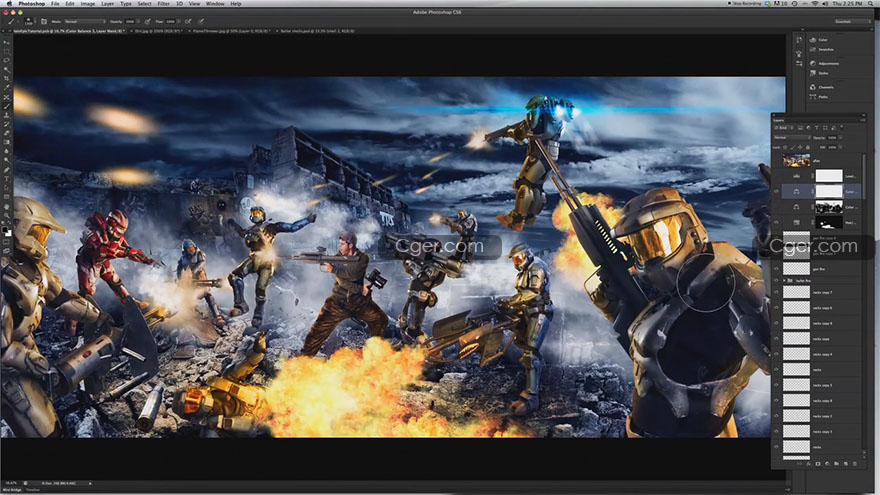Open the collapsed History panel icon
This screenshot has width=880, height=495.
point(799,40)
